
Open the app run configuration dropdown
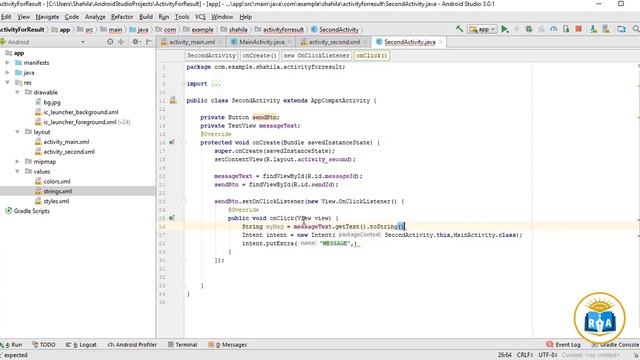482,29
